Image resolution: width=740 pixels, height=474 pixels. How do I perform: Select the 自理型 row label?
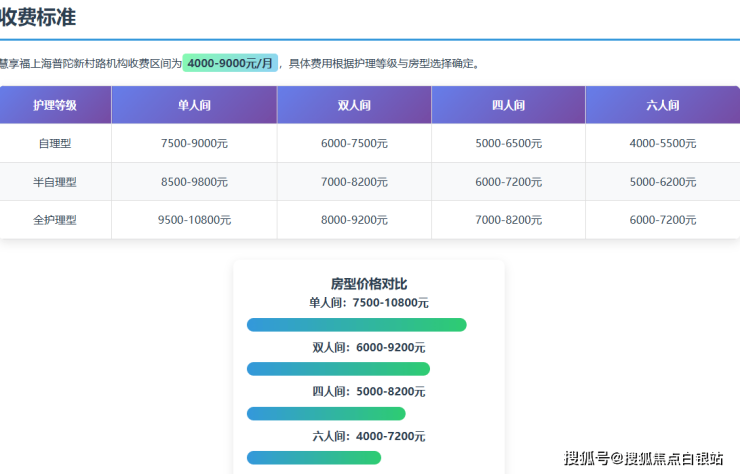55,143
